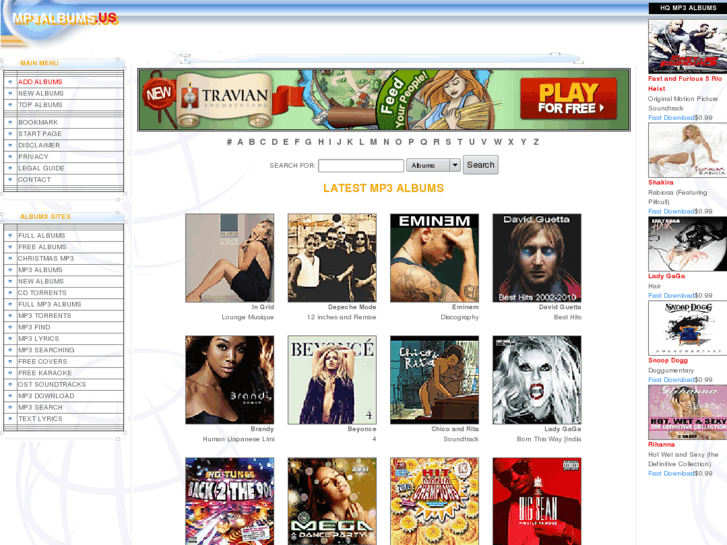The image size is (727, 545).
Task: Filter albums by the # symbol
Action: 229,142
